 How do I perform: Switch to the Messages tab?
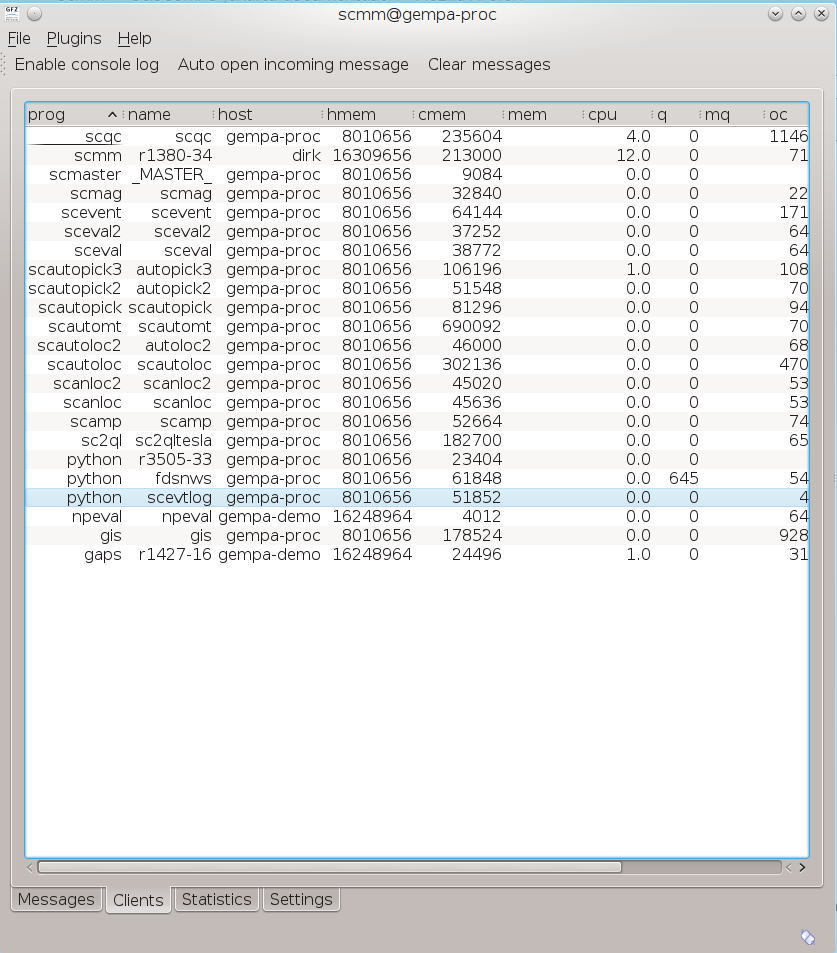tap(56, 899)
